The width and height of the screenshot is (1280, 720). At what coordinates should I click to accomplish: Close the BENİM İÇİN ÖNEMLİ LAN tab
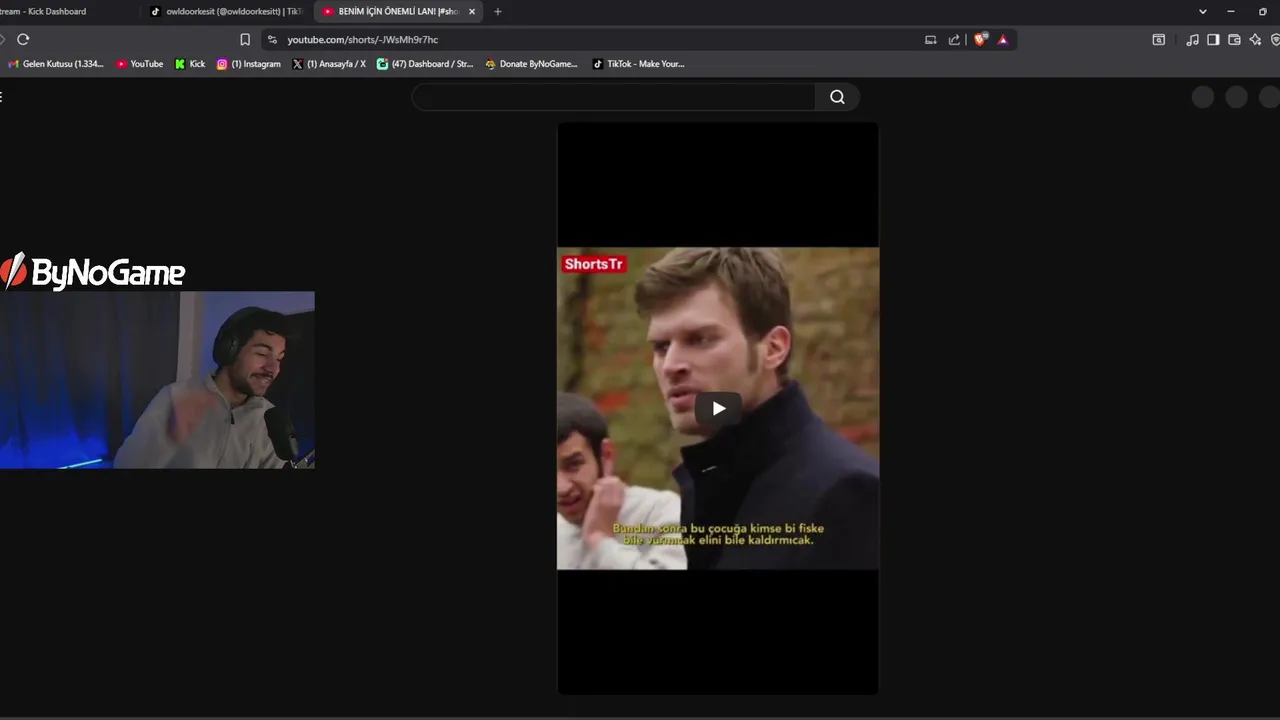pos(472,11)
